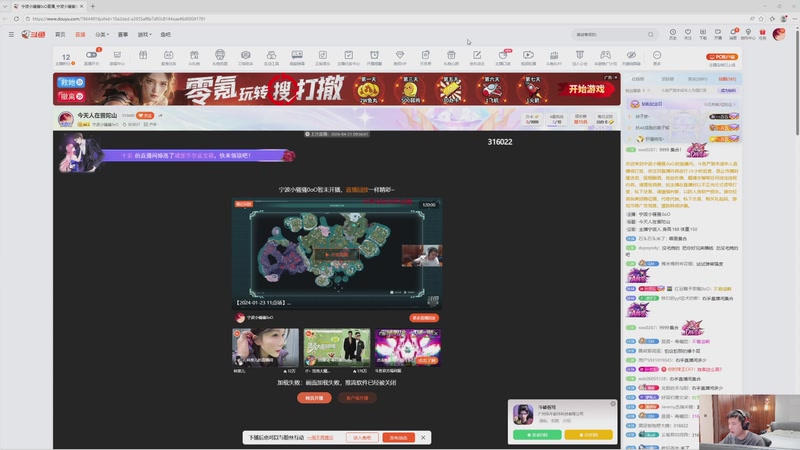Open the diamond VIP icon in toolbar
Screen dimensions: 800x450
pos(400,55)
